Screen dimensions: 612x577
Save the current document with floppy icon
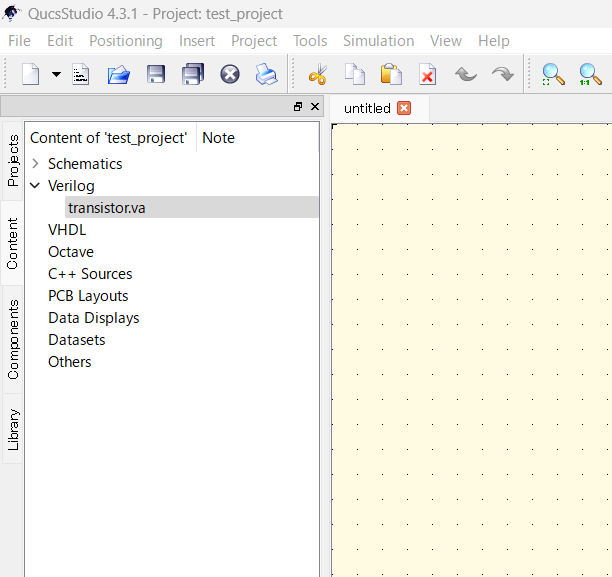point(156,74)
